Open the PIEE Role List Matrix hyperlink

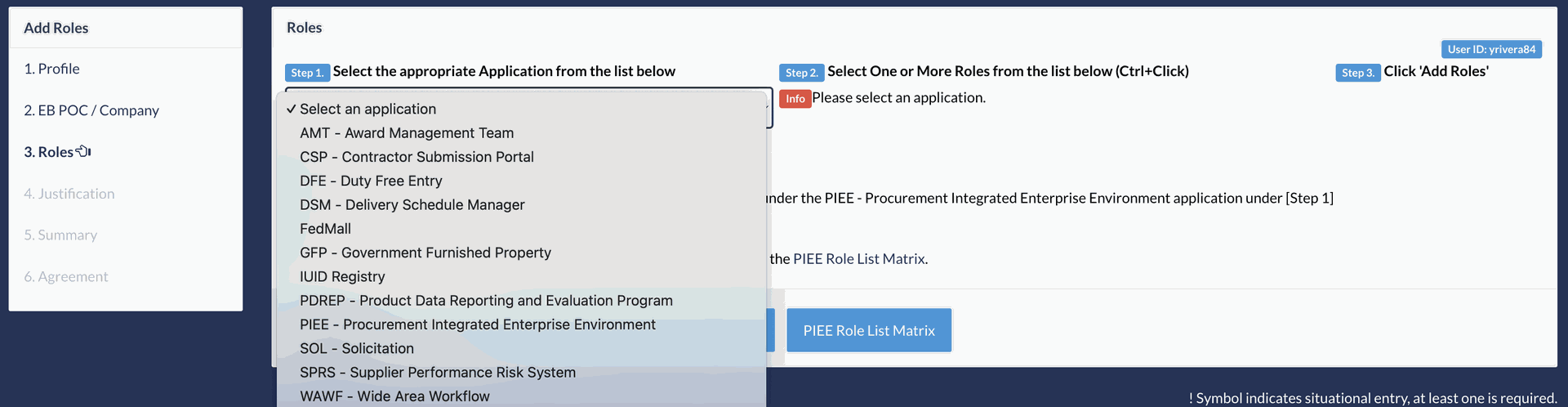(859, 259)
